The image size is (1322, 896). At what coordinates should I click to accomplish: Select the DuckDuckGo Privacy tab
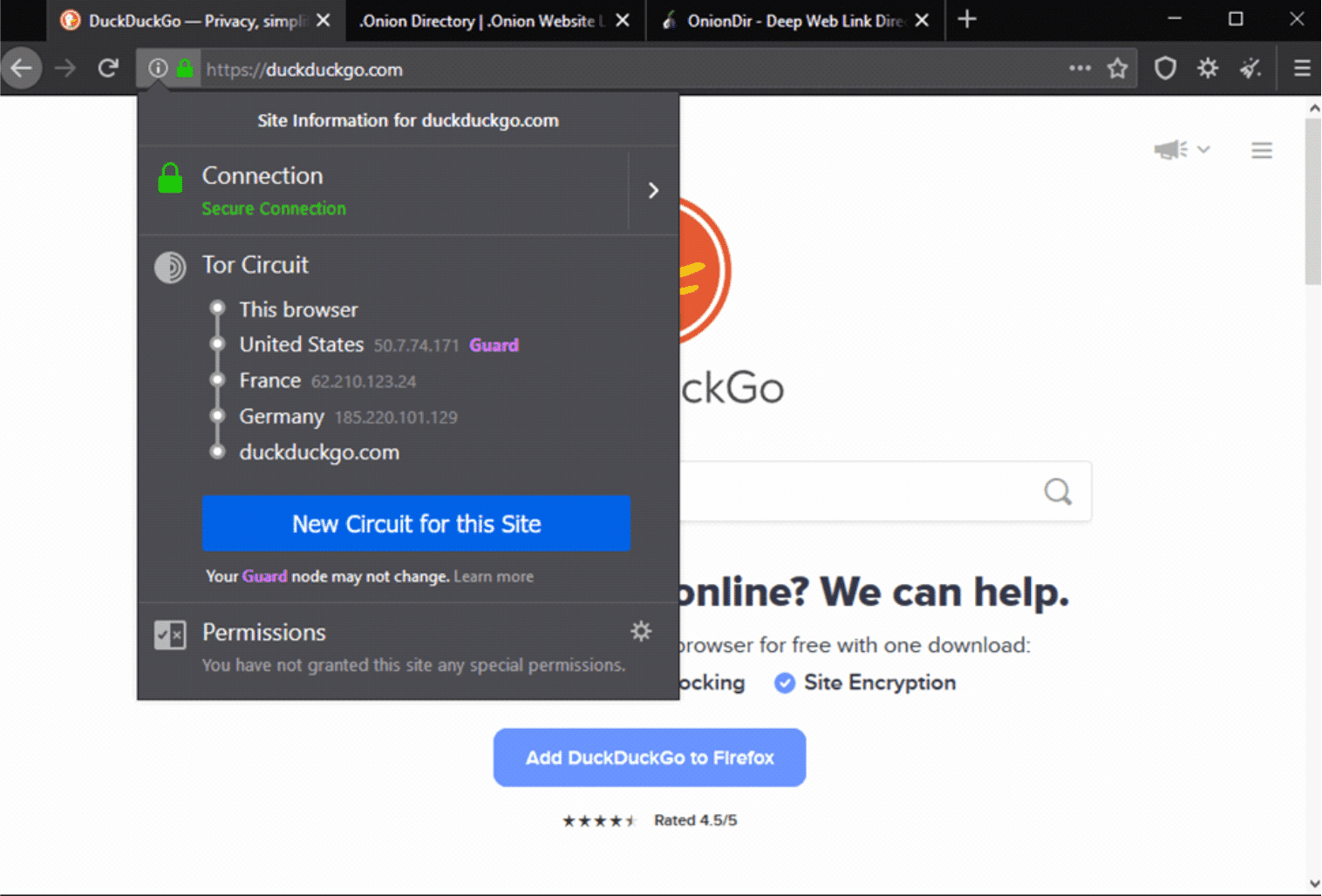(196, 20)
